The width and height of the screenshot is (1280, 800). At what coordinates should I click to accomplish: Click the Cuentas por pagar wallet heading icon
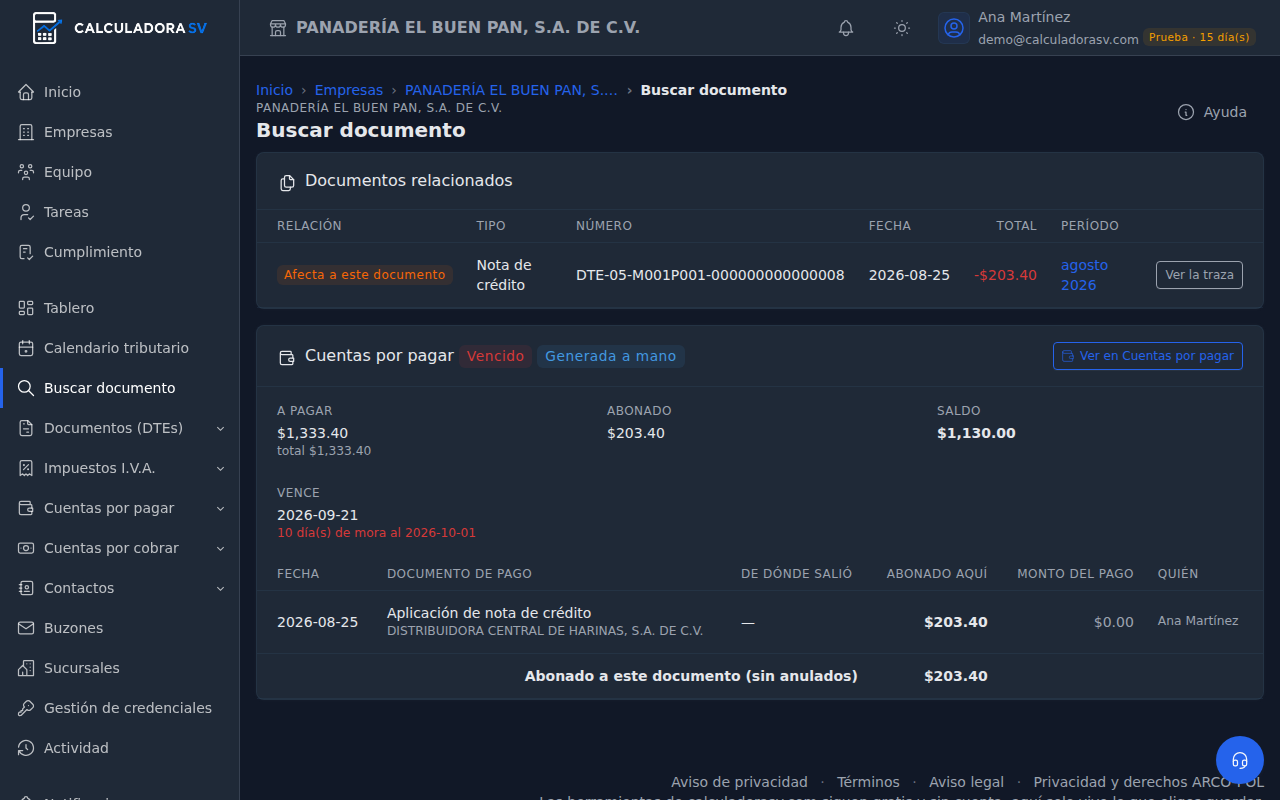(287, 357)
